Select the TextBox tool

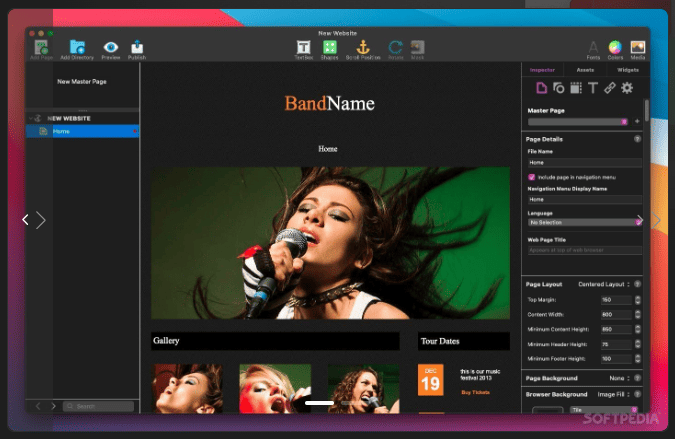[x=303, y=47]
